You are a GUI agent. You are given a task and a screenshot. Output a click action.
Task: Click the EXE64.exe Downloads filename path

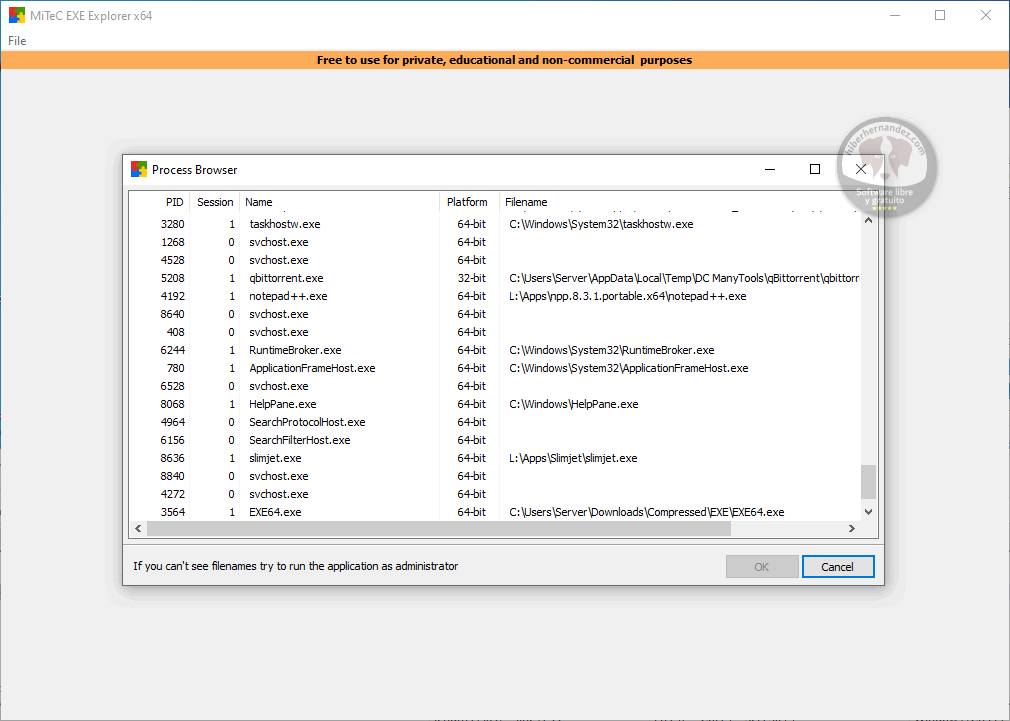647,512
